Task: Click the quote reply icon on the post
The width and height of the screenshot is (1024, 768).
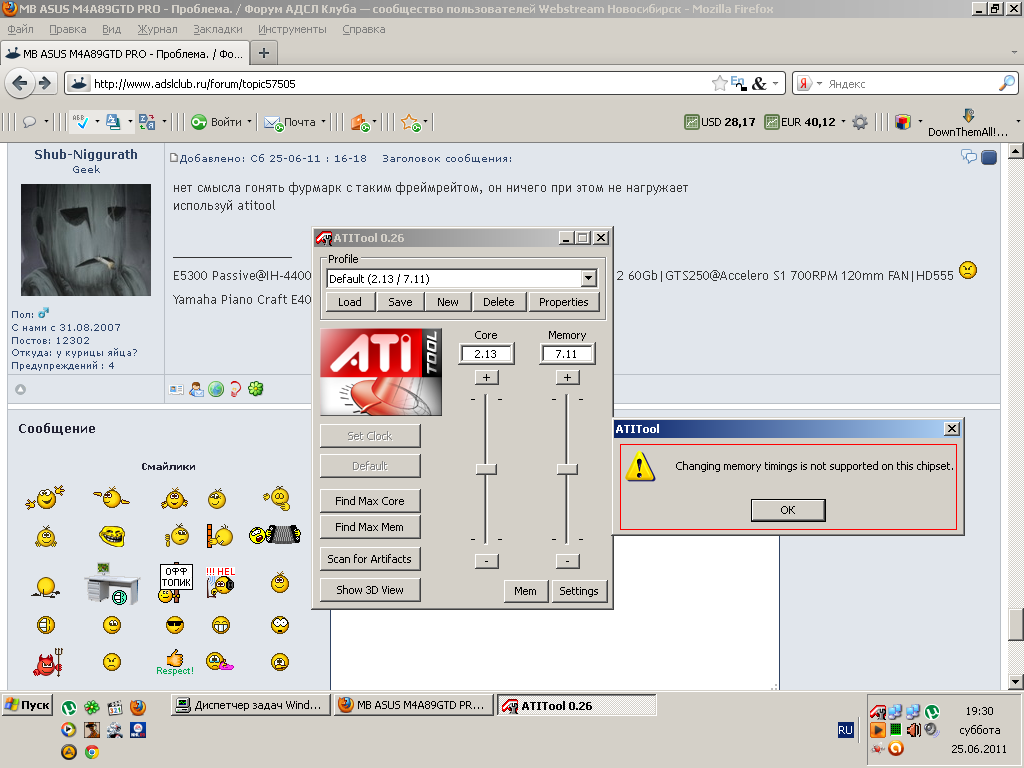Action: point(968,157)
